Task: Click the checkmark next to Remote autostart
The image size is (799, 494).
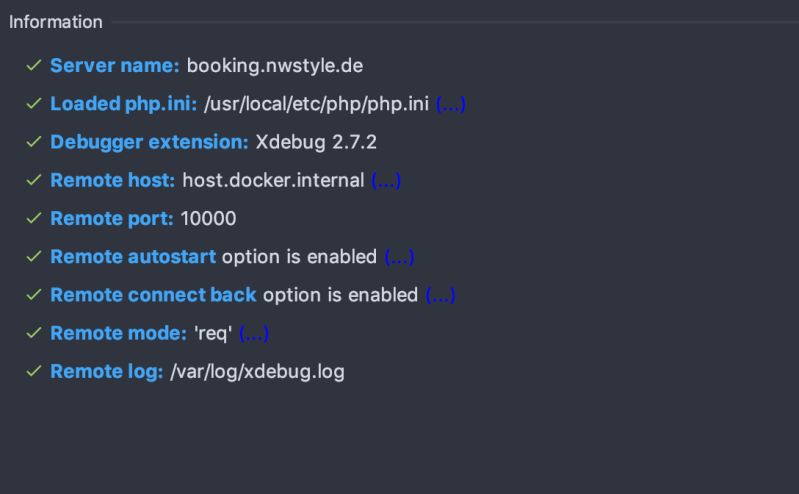Action: click(x=34, y=257)
